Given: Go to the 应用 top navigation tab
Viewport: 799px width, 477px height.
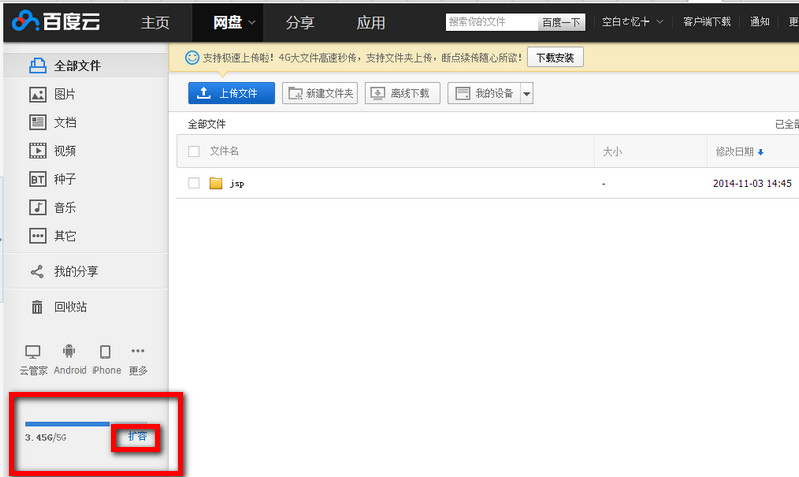Looking at the screenshot, I should click(x=371, y=22).
